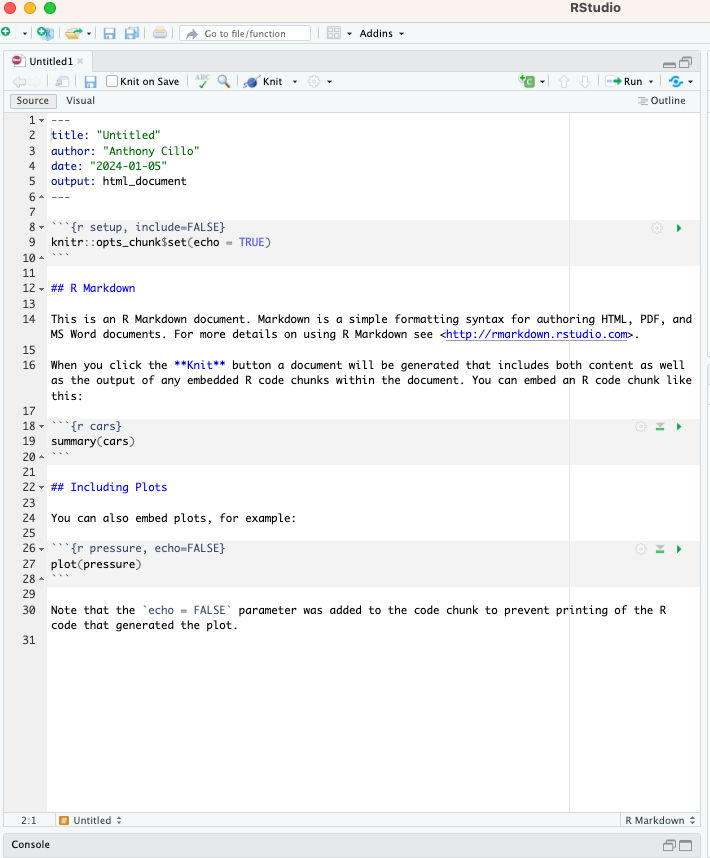710x858 pixels.
Task: Open the workspace panes dropdown arrow
Action: pos(350,34)
